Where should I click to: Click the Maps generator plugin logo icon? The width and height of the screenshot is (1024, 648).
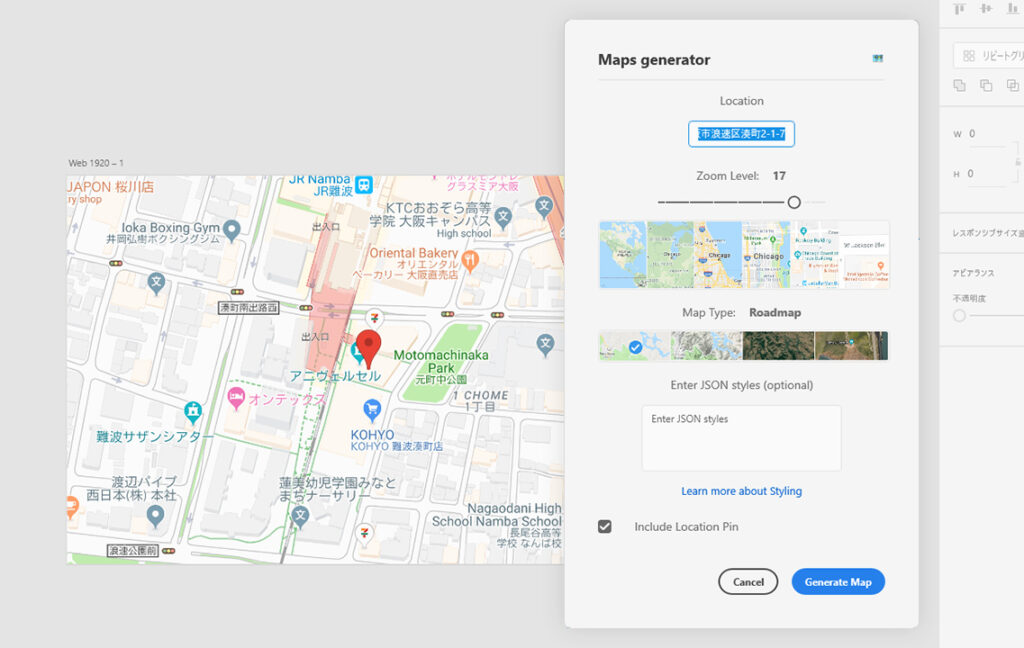point(878,59)
